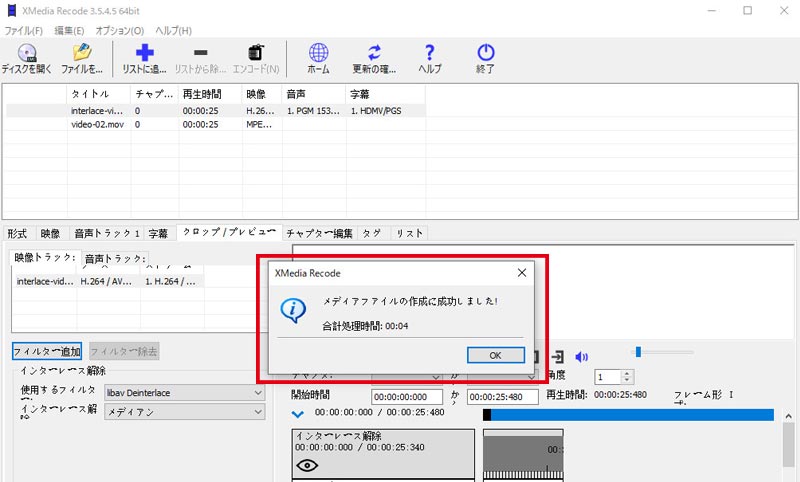Click the 映像 column header in file list
800x482 pixels.
(262, 94)
